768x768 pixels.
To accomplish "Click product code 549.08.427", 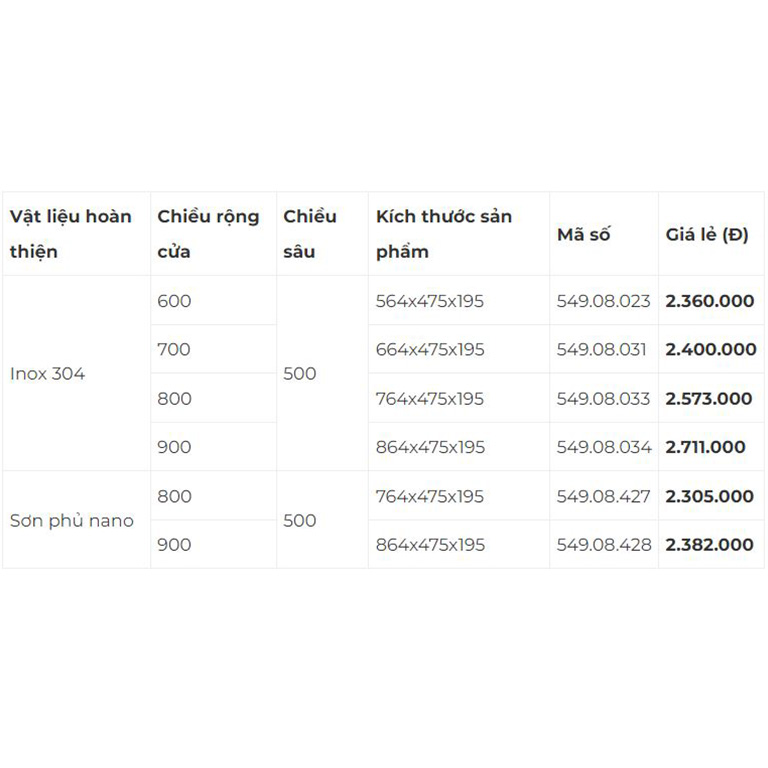I will coord(603,496).
